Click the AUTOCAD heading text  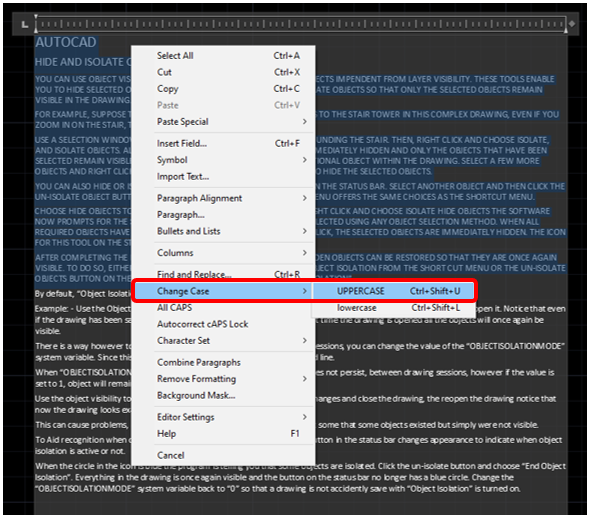point(66,42)
